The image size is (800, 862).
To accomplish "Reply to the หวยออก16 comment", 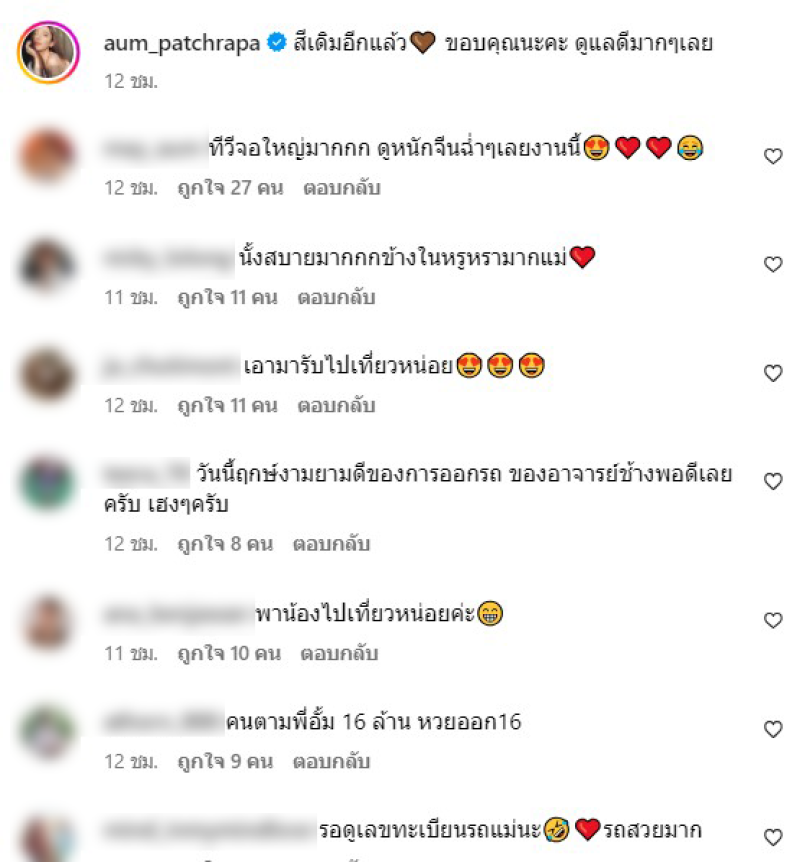I will (331, 761).
